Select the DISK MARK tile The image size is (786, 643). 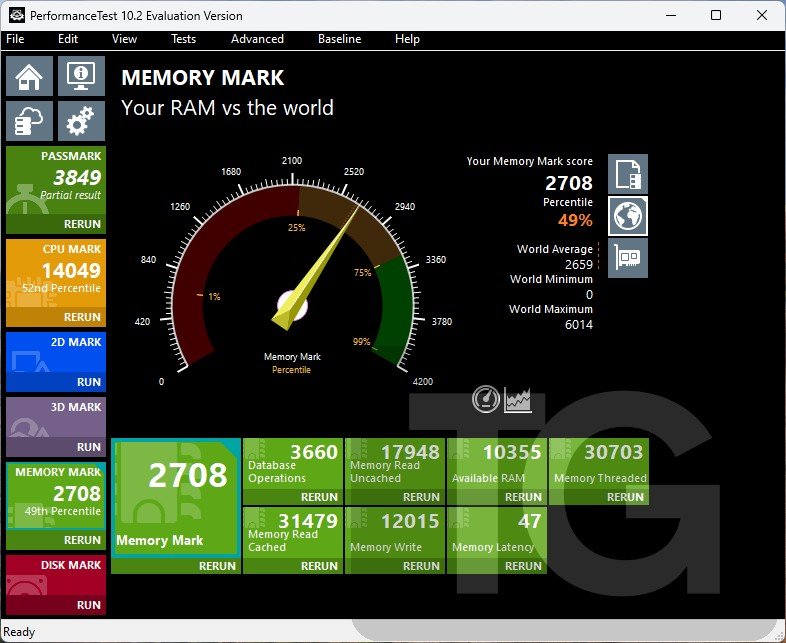click(x=56, y=575)
